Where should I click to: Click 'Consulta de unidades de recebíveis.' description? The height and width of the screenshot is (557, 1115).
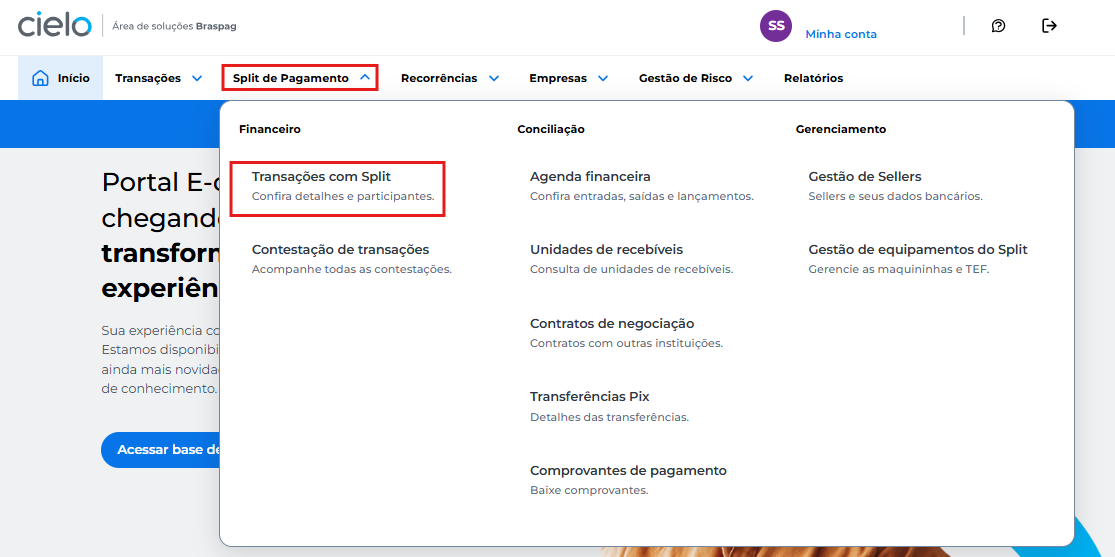[631, 270]
